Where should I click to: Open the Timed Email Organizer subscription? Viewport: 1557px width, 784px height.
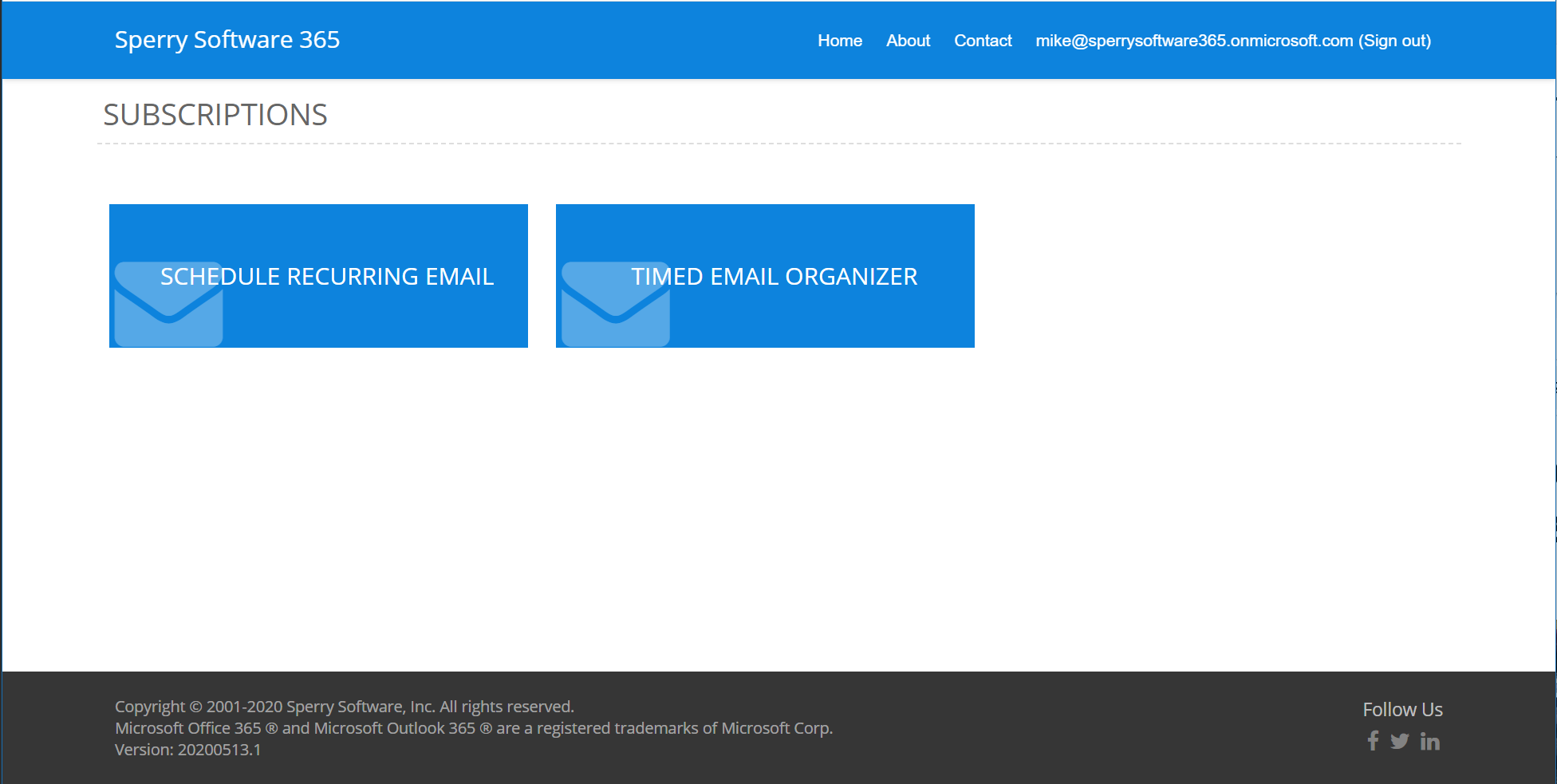pyautogui.click(x=765, y=276)
